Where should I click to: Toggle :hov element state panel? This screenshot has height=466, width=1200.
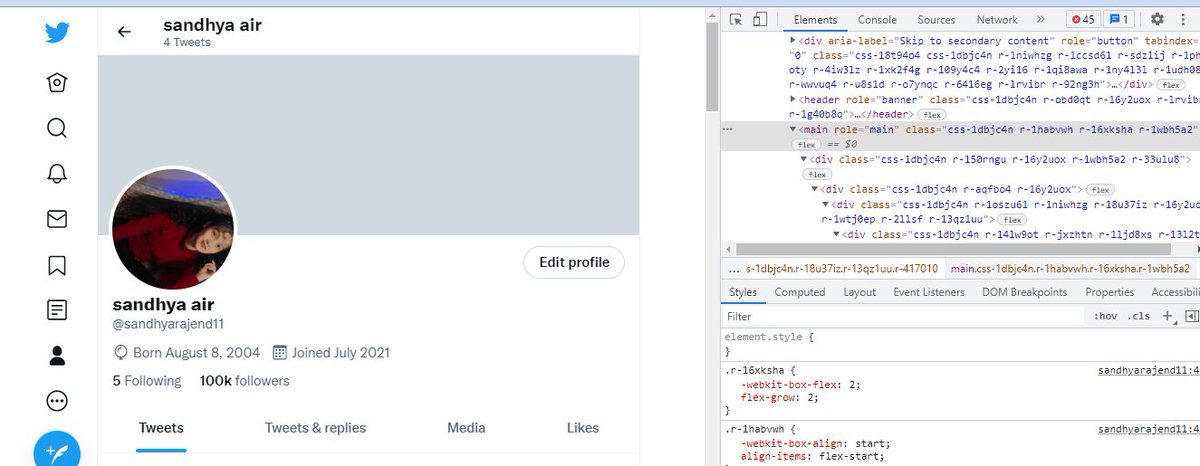pyautogui.click(x=1105, y=317)
